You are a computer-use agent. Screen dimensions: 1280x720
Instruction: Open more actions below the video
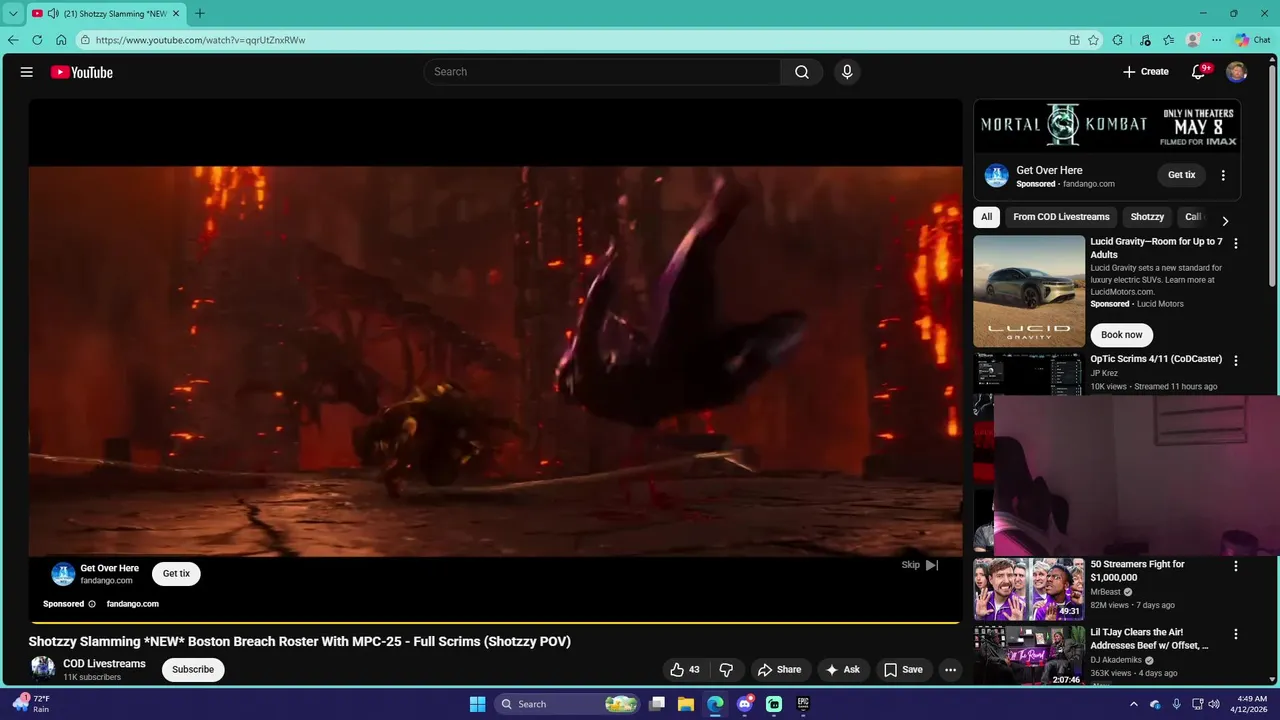tap(950, 670)
